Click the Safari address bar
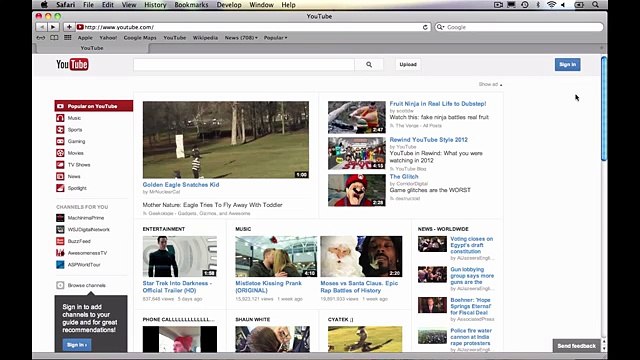640x360 pixels. 253,27
